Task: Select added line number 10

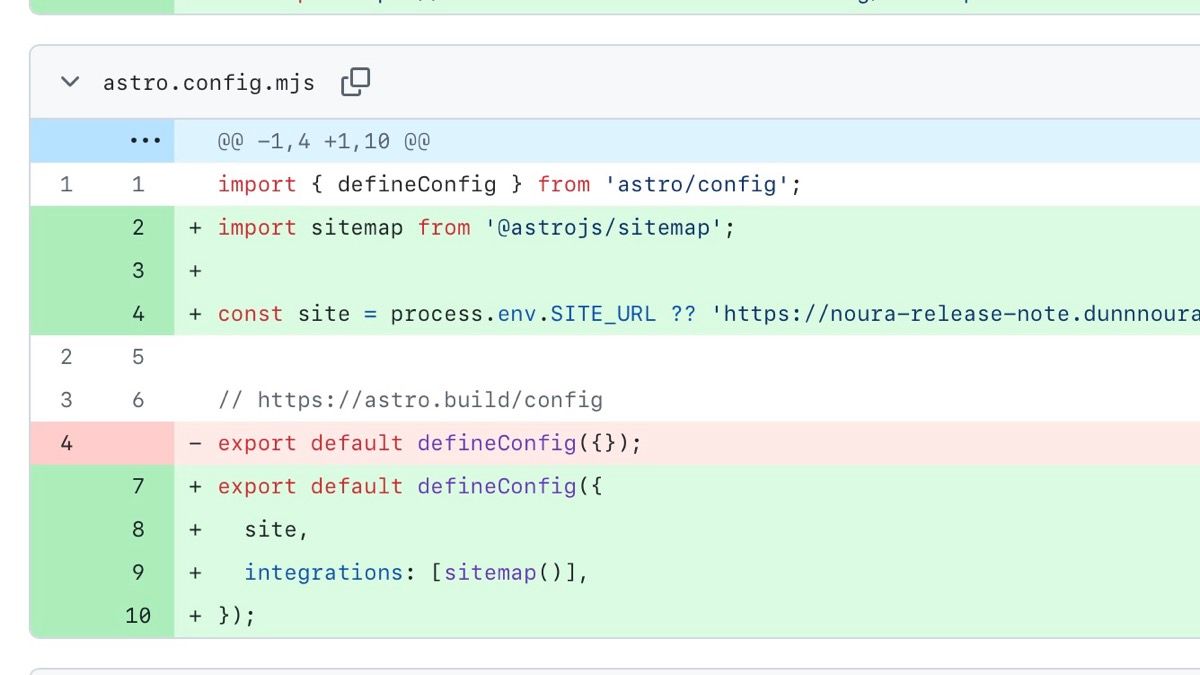Action: pyautogui.click(x=138, y=616)
